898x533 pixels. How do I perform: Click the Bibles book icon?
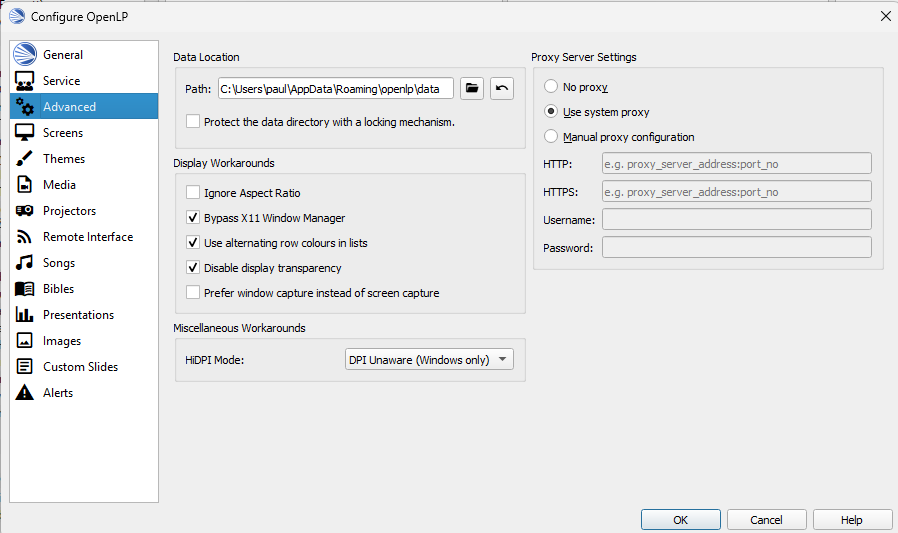(25, 289)
